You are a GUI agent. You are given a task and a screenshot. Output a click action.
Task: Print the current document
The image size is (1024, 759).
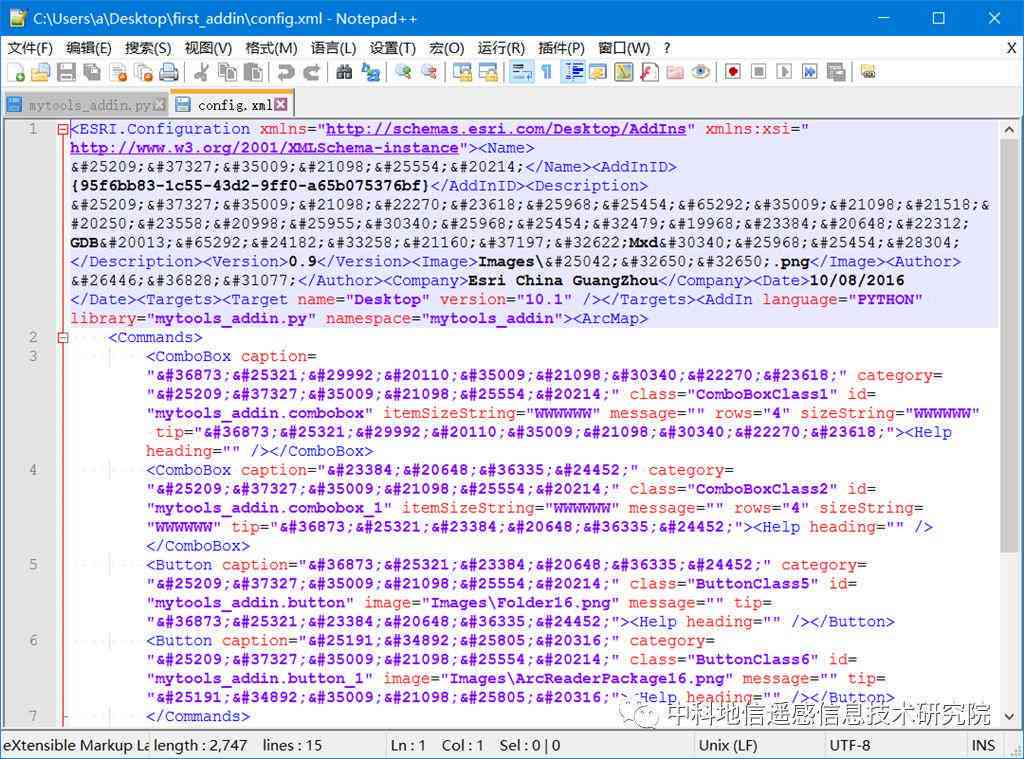pos(168,72)
